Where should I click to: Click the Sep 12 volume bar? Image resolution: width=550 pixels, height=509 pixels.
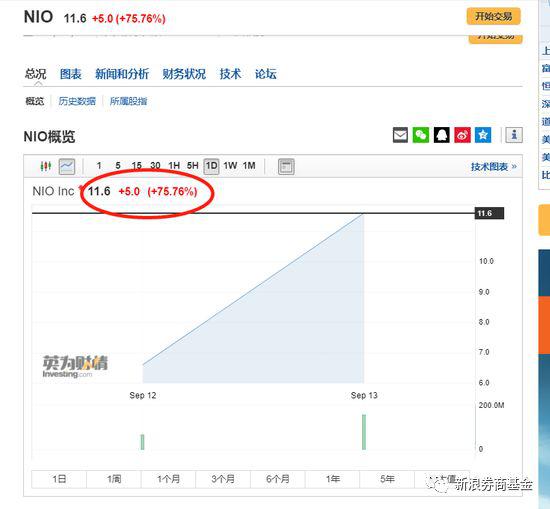tap(142, 442)
